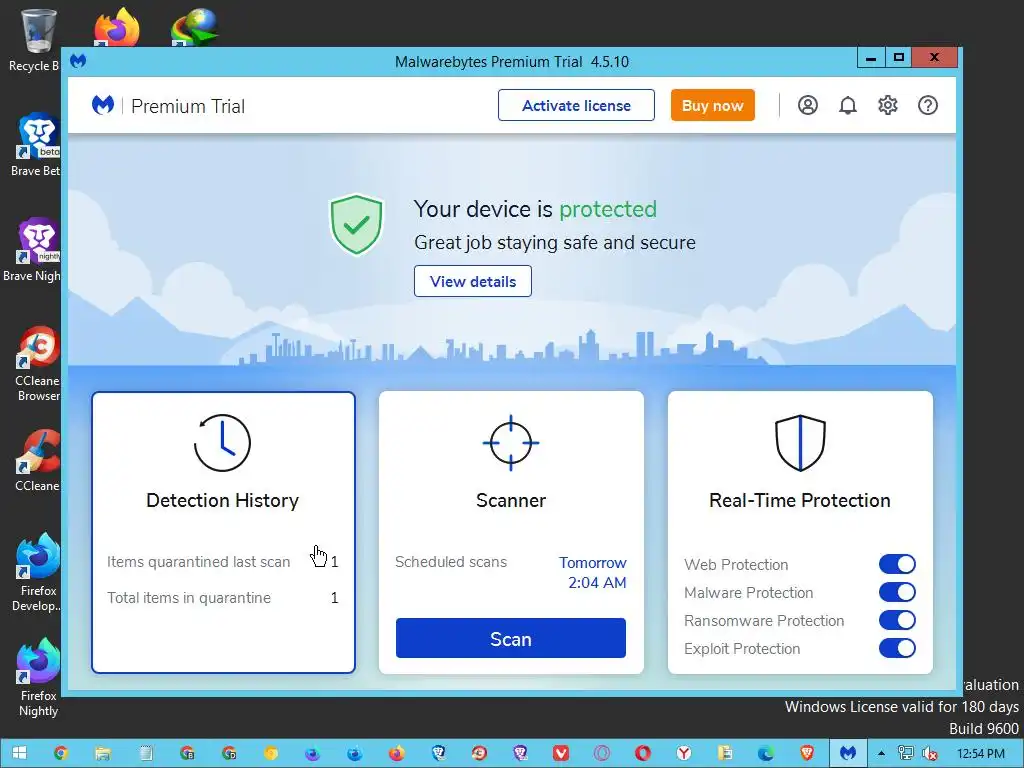Screen dimensions: 1024x768
Task: Click the Detection History clock icon
Action: click(x=222, y=443)
